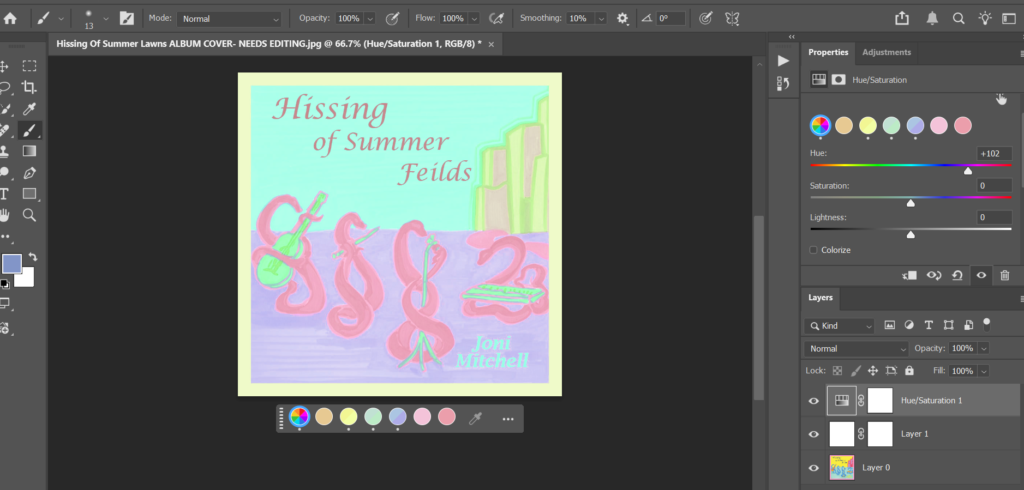Select the Properties tab
1024x490 pixels.
click(828, 52)
